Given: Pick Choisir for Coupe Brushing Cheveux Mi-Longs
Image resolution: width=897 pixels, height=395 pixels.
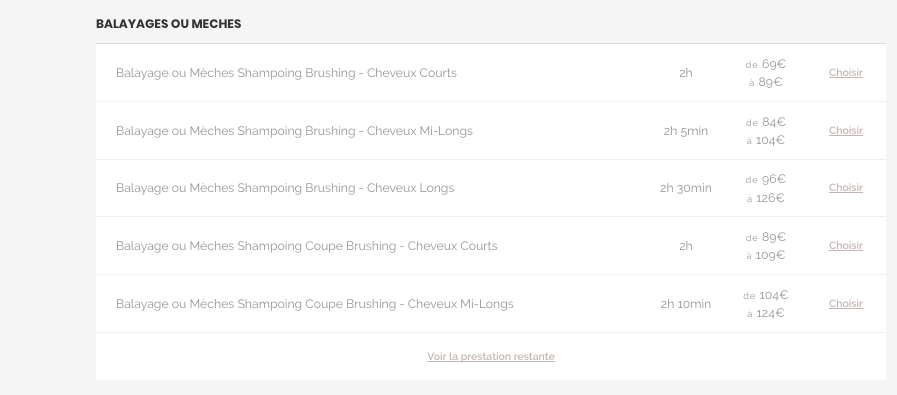Looking at the screenshot, I should [846, 303].
